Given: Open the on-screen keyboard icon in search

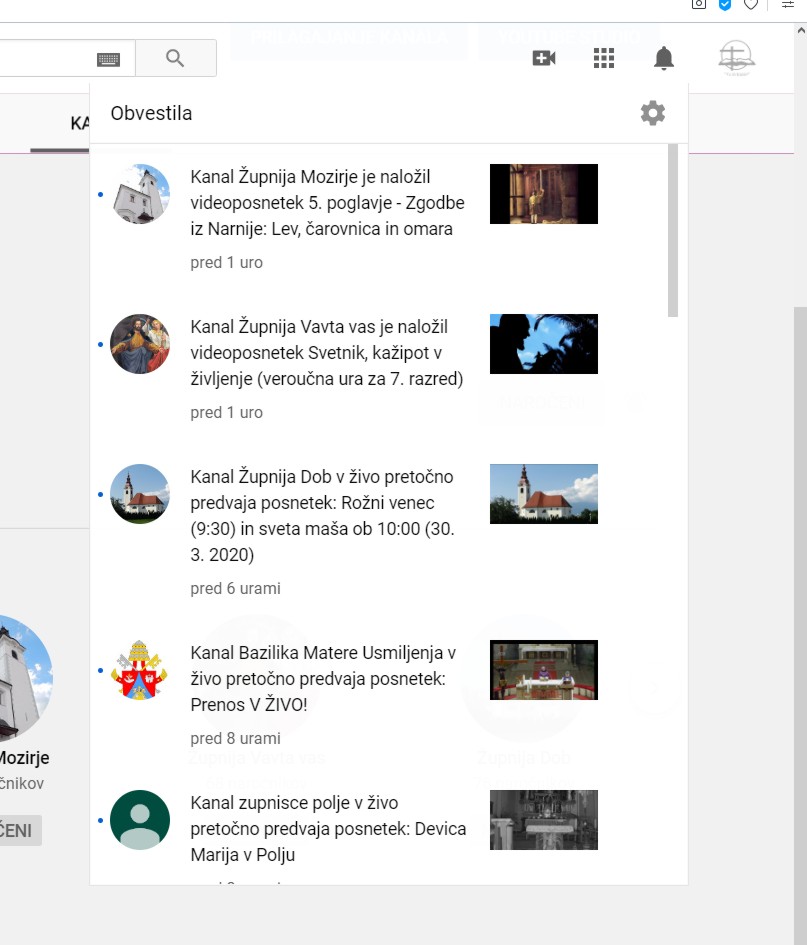Looking at the screenshot, I should tap(108, 59).
